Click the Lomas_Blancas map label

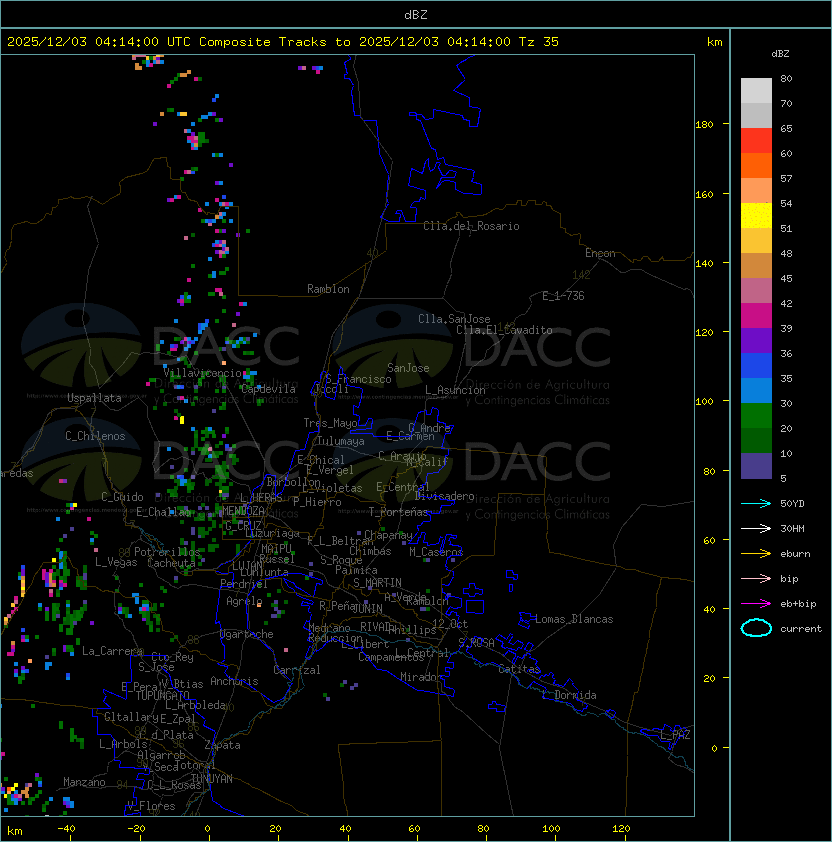(x=574, y=619)
